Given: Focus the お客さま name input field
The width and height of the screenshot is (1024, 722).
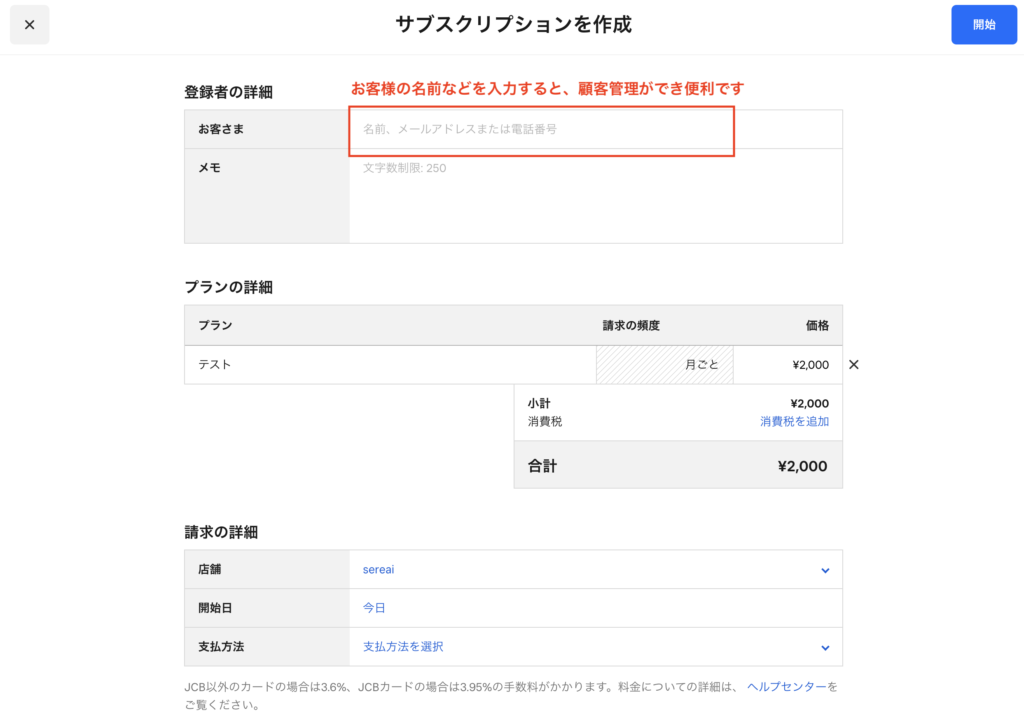Looking at the screenshot, I should tap(540, 130).
